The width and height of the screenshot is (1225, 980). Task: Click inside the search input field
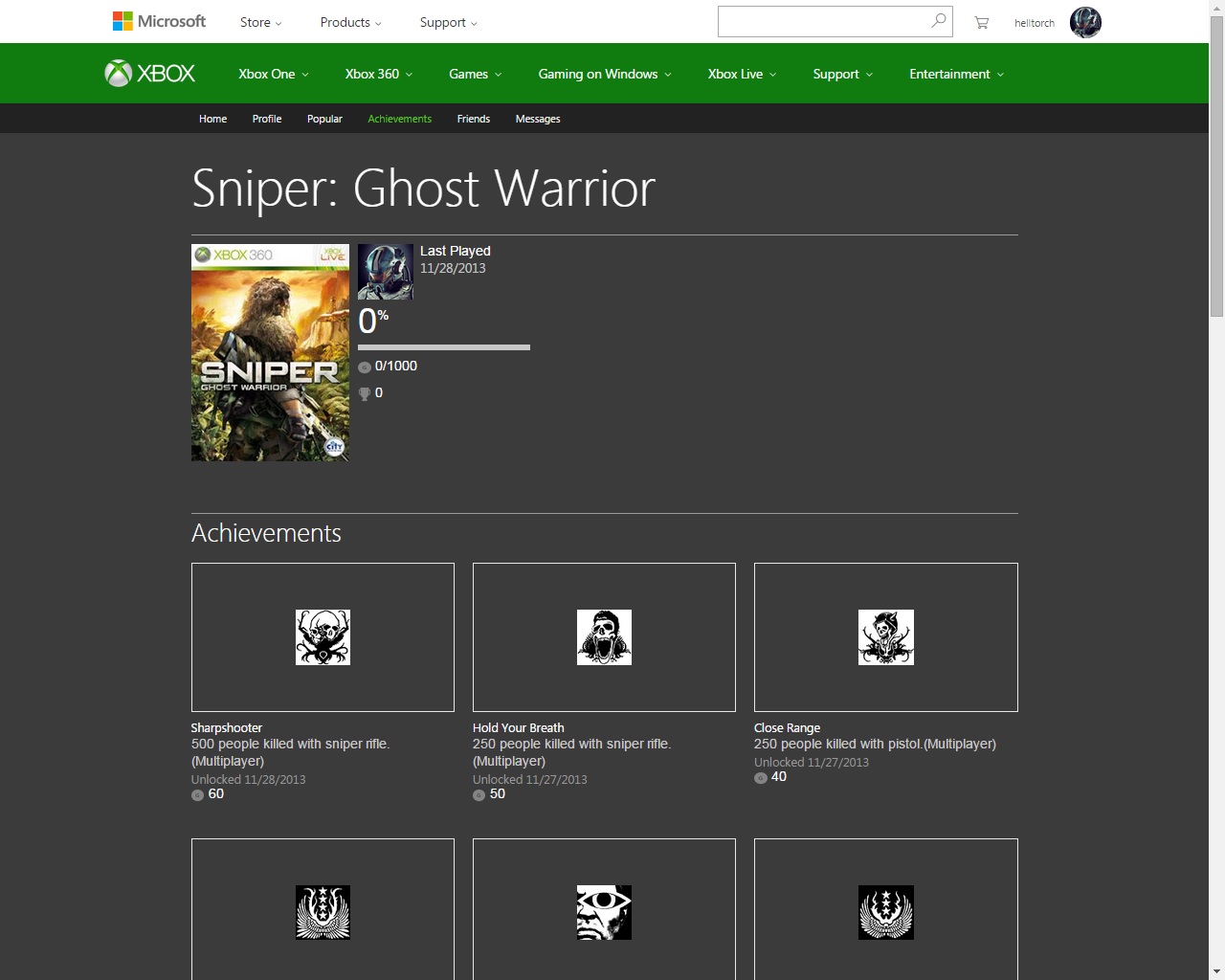[823, 21]
